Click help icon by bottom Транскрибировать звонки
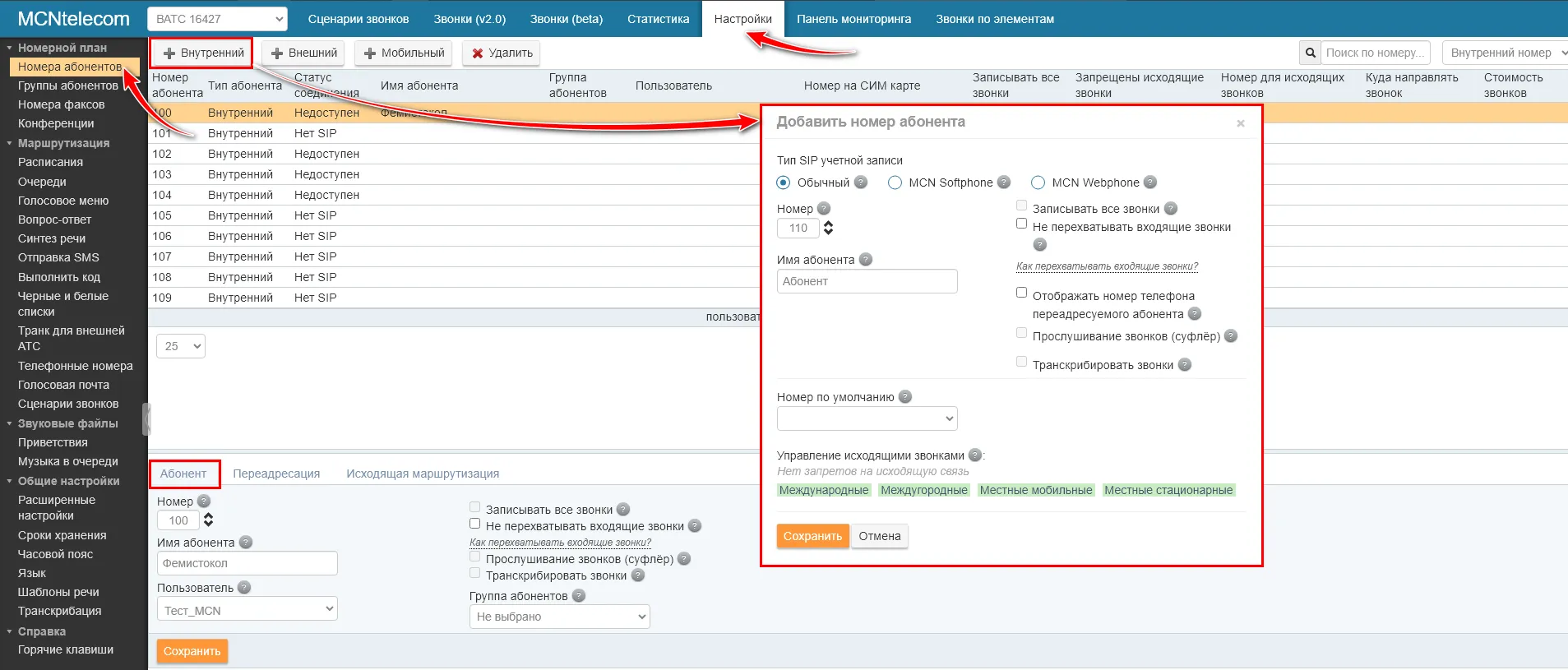1568x670 pixels. click(638, 575)
